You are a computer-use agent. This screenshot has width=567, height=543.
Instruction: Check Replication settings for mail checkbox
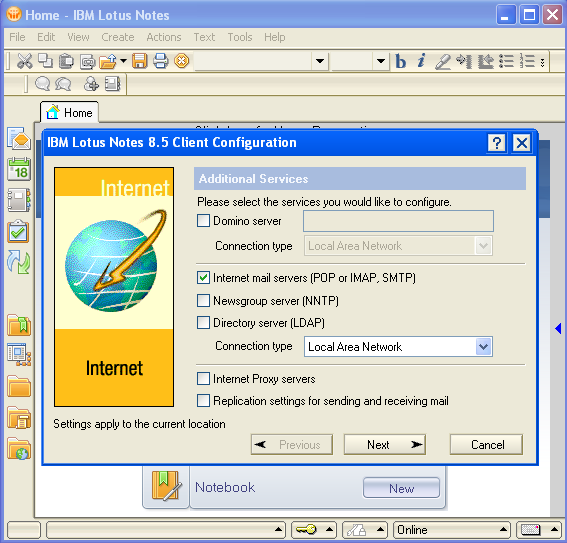pyautogui.click(x=203, y=401)
